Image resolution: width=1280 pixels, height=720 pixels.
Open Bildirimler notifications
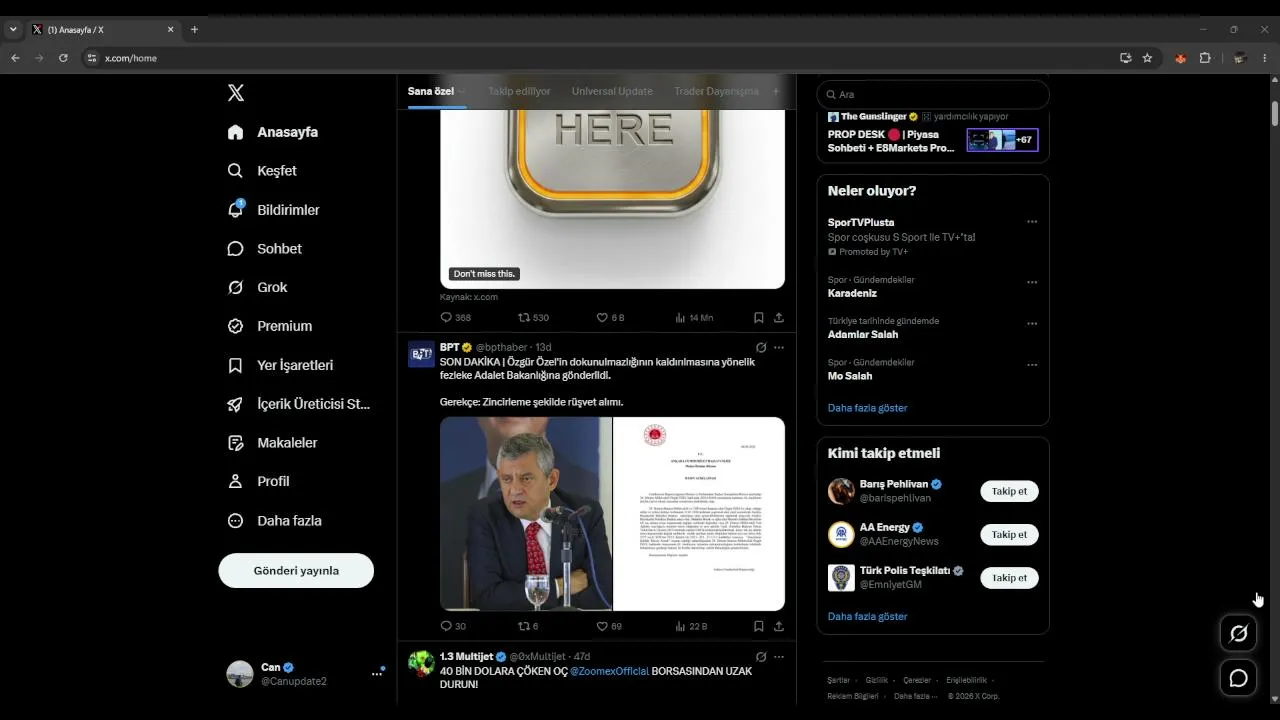click(x=274, y=210)
